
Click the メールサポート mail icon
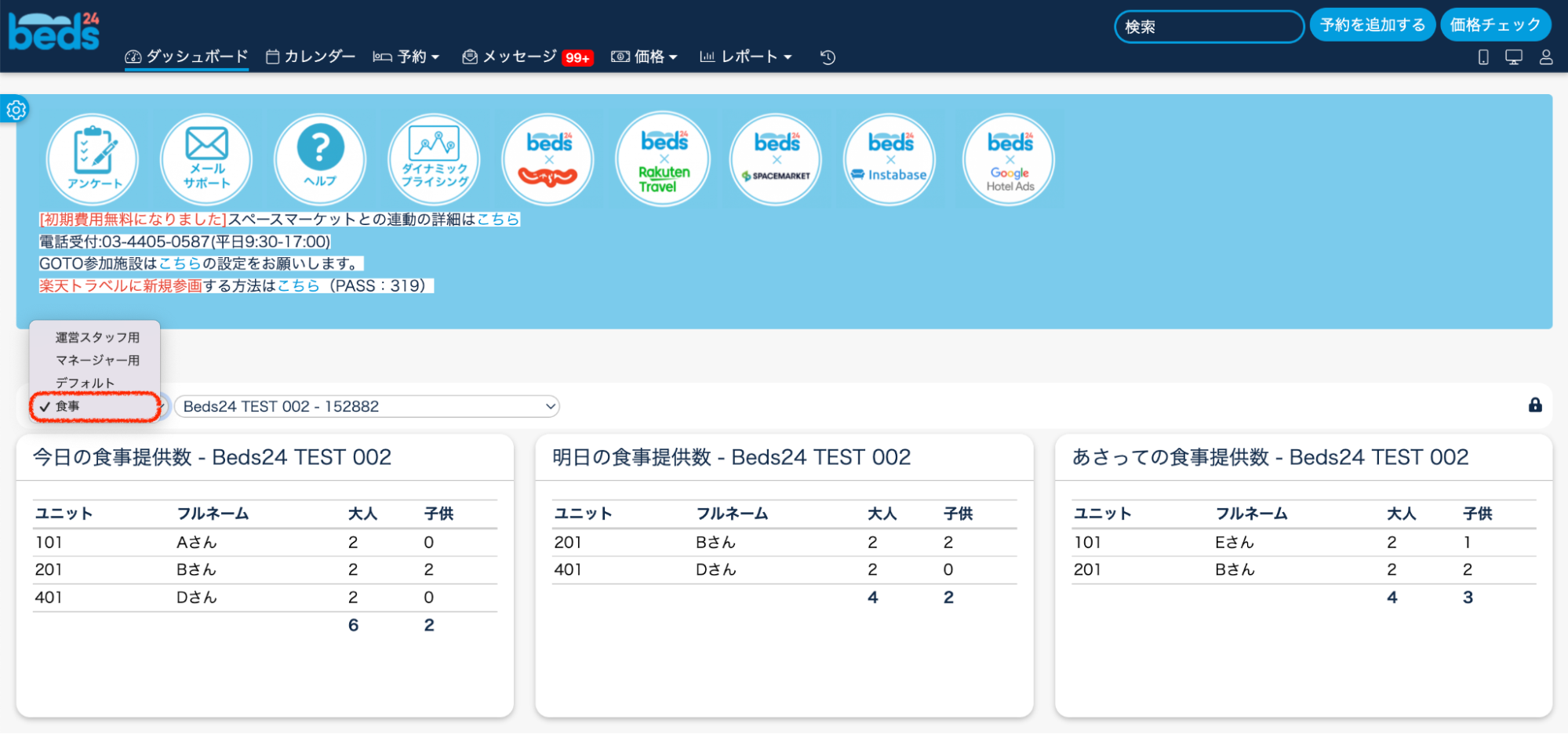206,159
